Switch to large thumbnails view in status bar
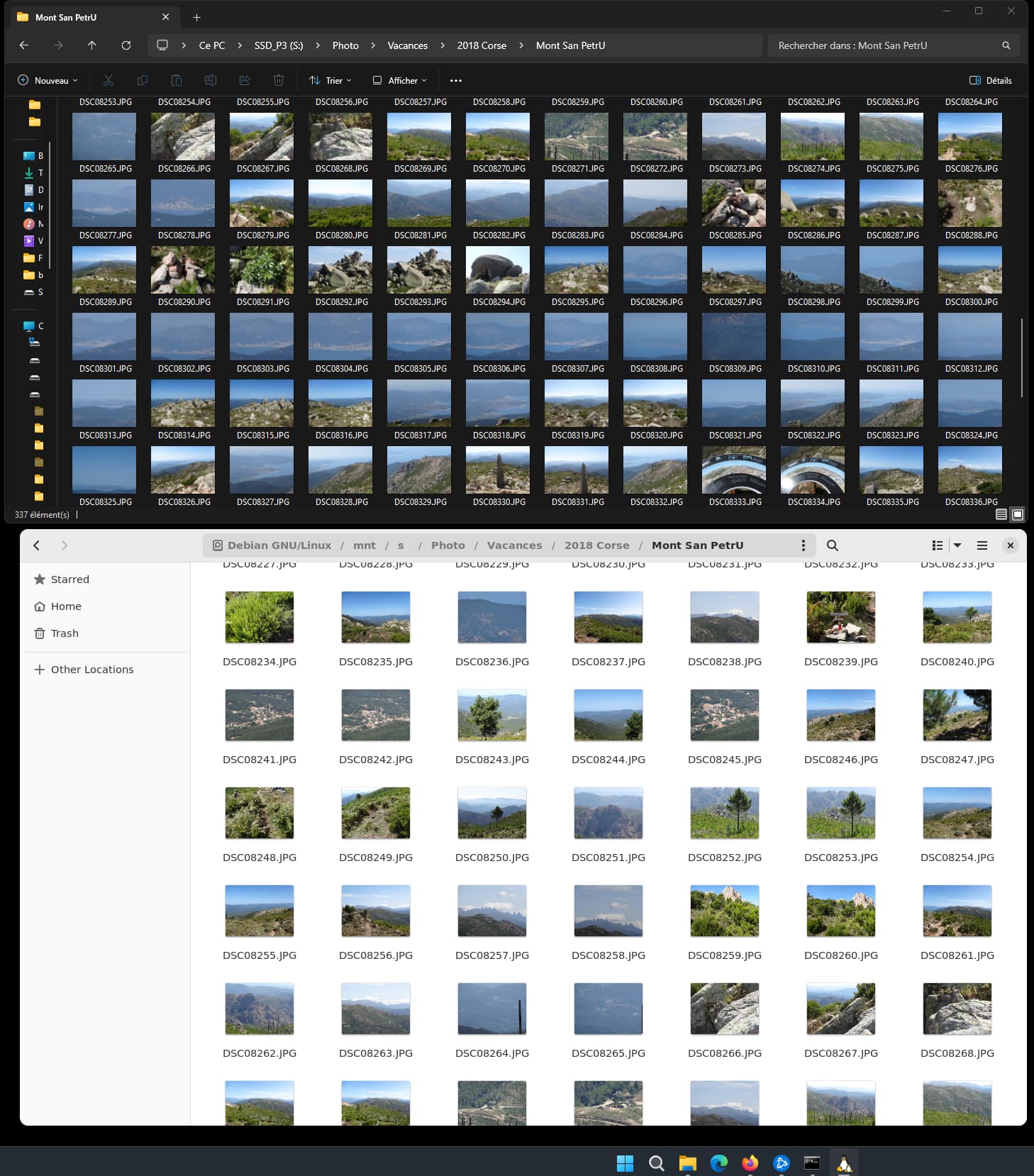The height and width of the screenshot is (1176, 1034). [1018, 514]
